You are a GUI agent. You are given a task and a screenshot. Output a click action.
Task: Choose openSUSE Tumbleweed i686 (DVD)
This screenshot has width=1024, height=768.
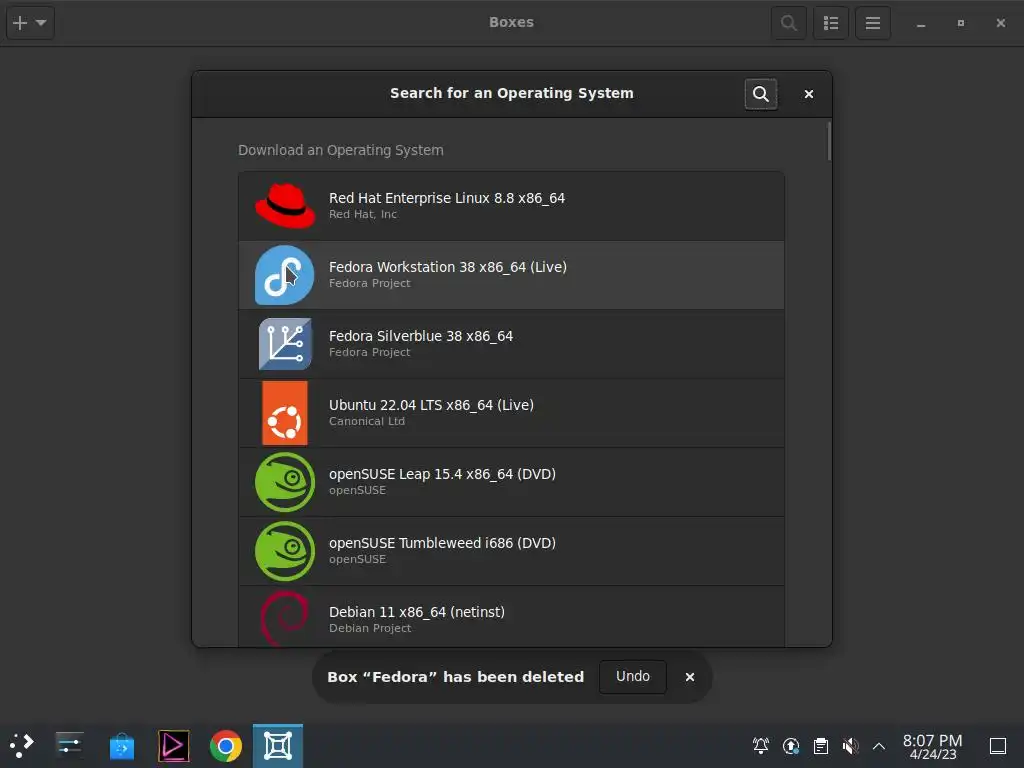click(x=511, y=551)
